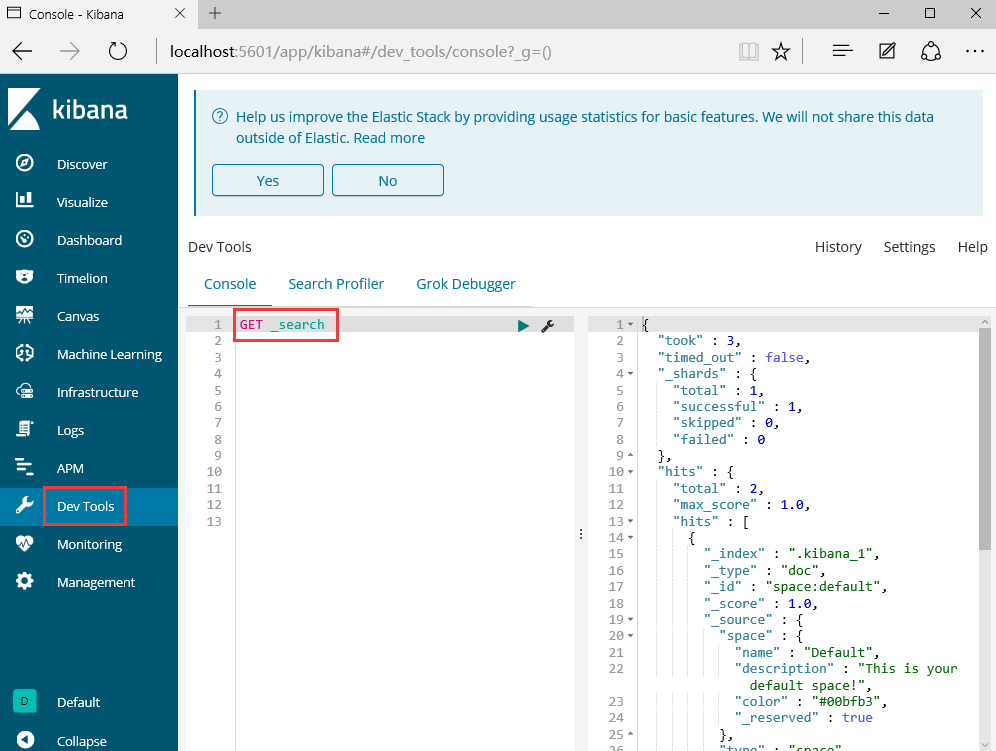The height and width of the screenshot is (751, 996).
Task: Click the Dev Tools wrench icon in sidebar
Action: tap(24, 506)
